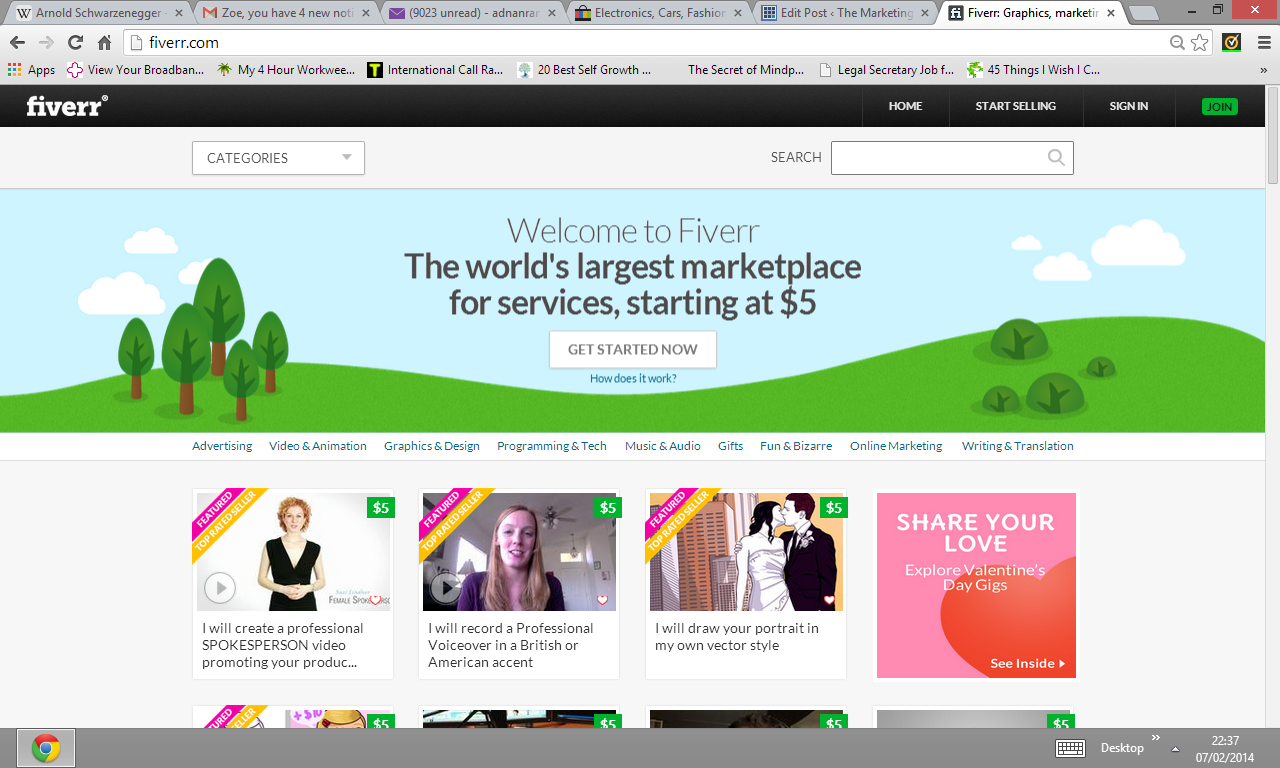Image resolution: width=1280 pixels, height=768 pixels.
Task: Open Music & Audio category link
Action: click(x=663, y=446)
